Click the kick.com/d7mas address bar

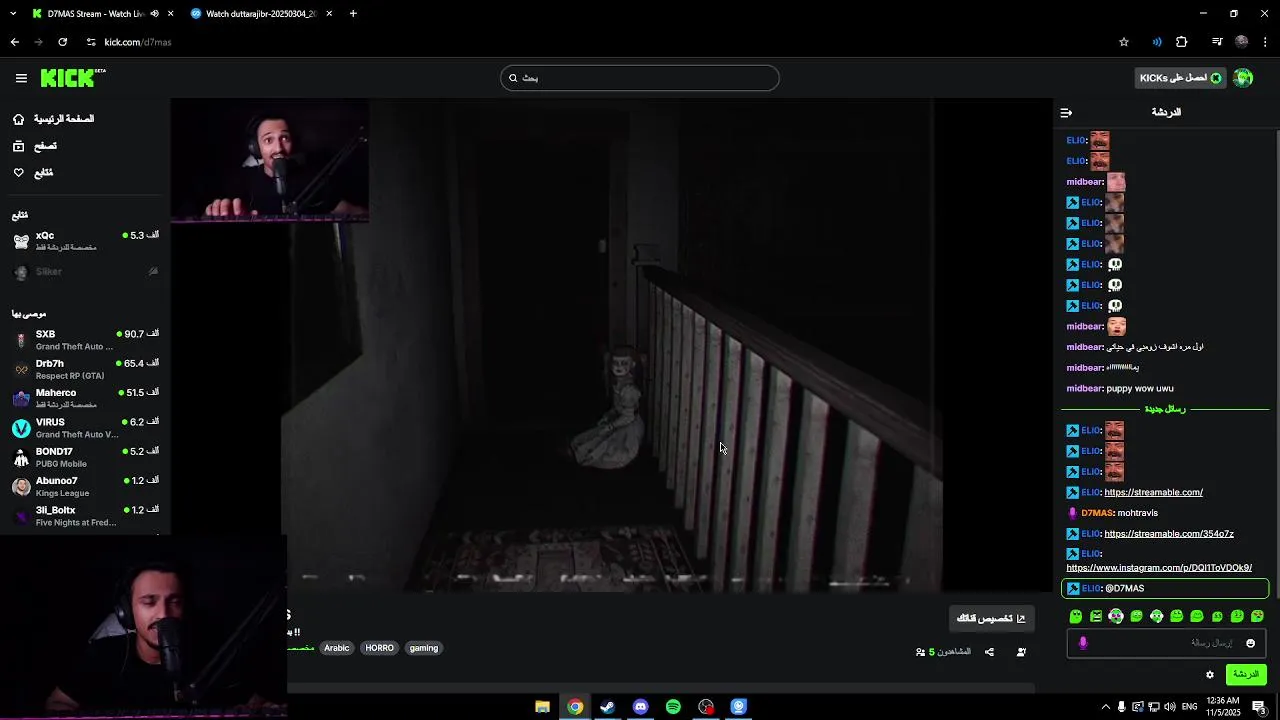coord(138,42)
